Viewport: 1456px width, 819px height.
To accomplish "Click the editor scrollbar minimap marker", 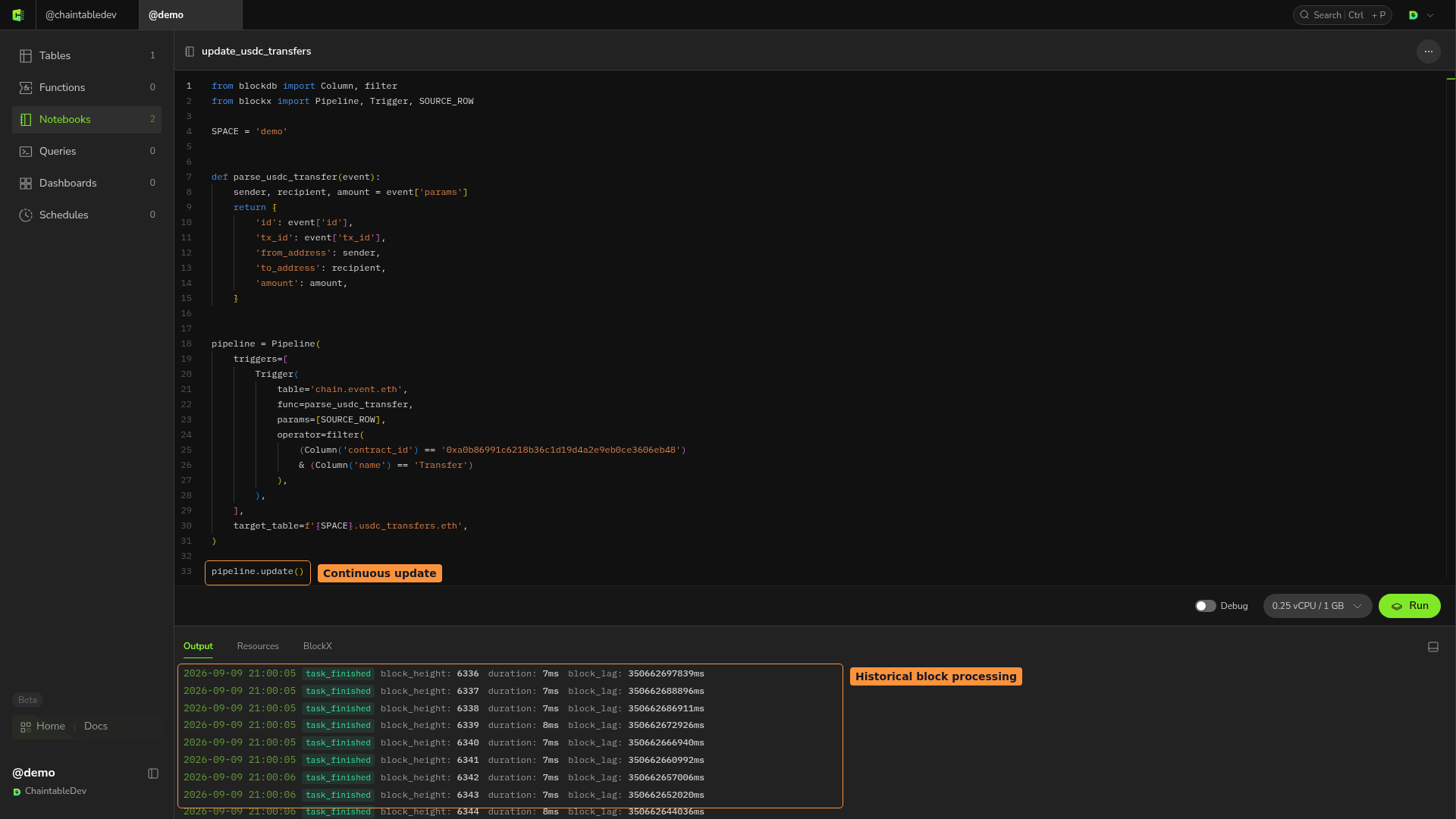I will click(x=1451, y=79).
